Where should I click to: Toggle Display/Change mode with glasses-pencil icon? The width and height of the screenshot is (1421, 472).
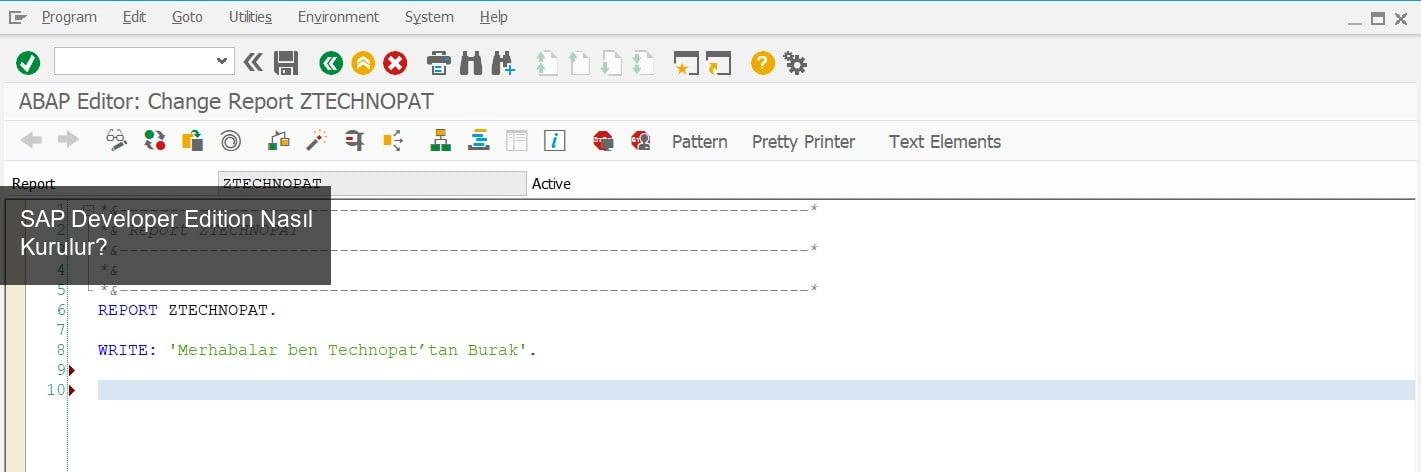pos(117,141)
